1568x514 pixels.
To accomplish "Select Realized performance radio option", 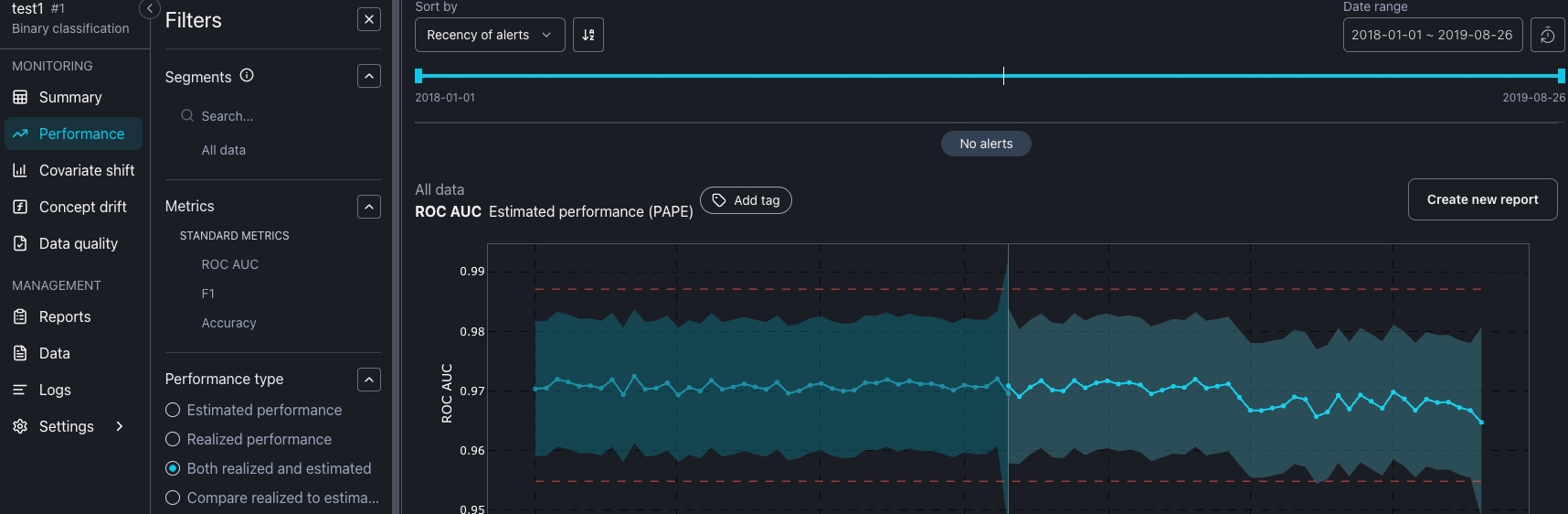I will [x=173, y=439].
